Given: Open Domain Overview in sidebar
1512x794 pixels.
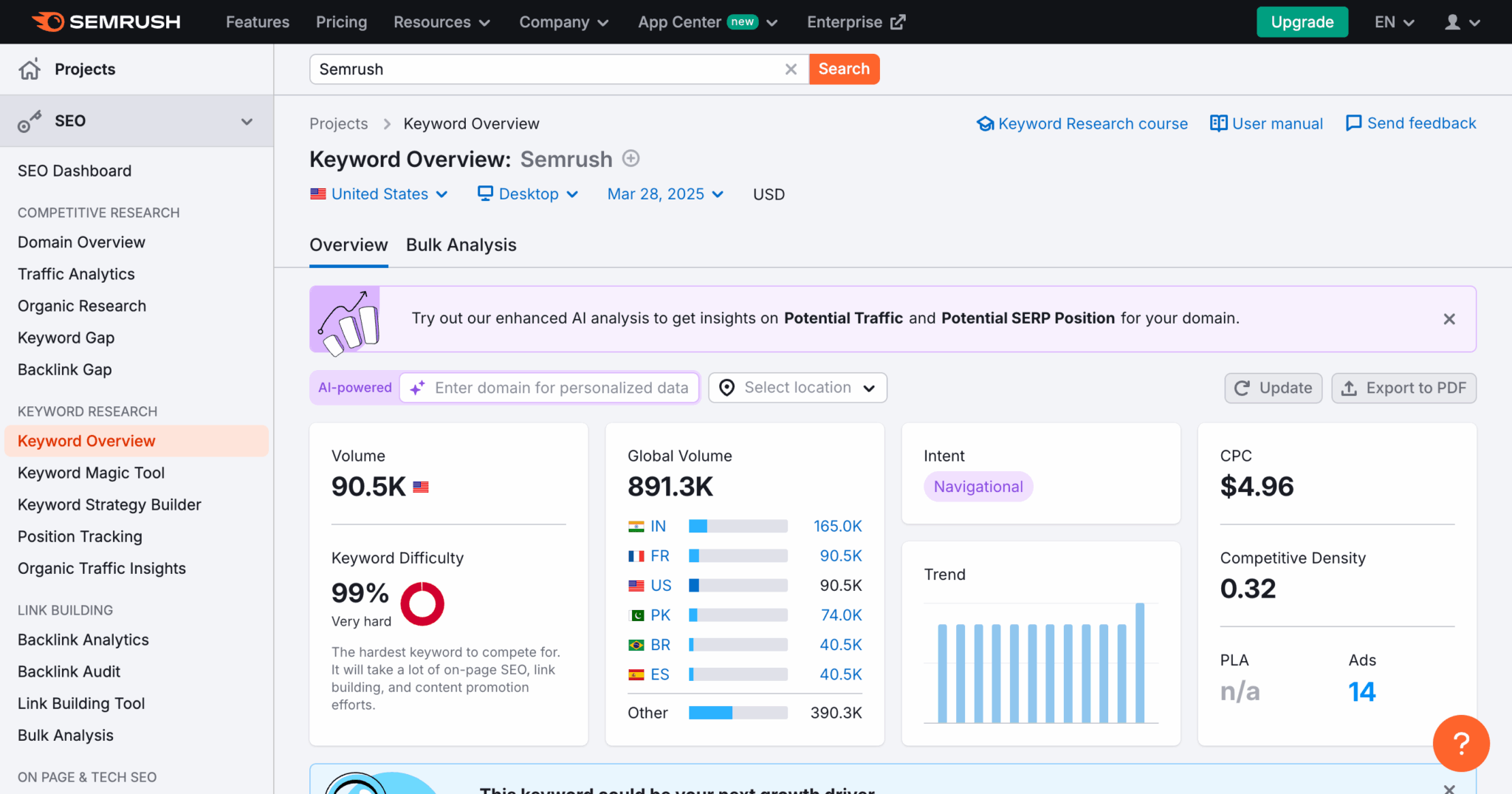Looking at the screenshot, I should coord(81,242).
